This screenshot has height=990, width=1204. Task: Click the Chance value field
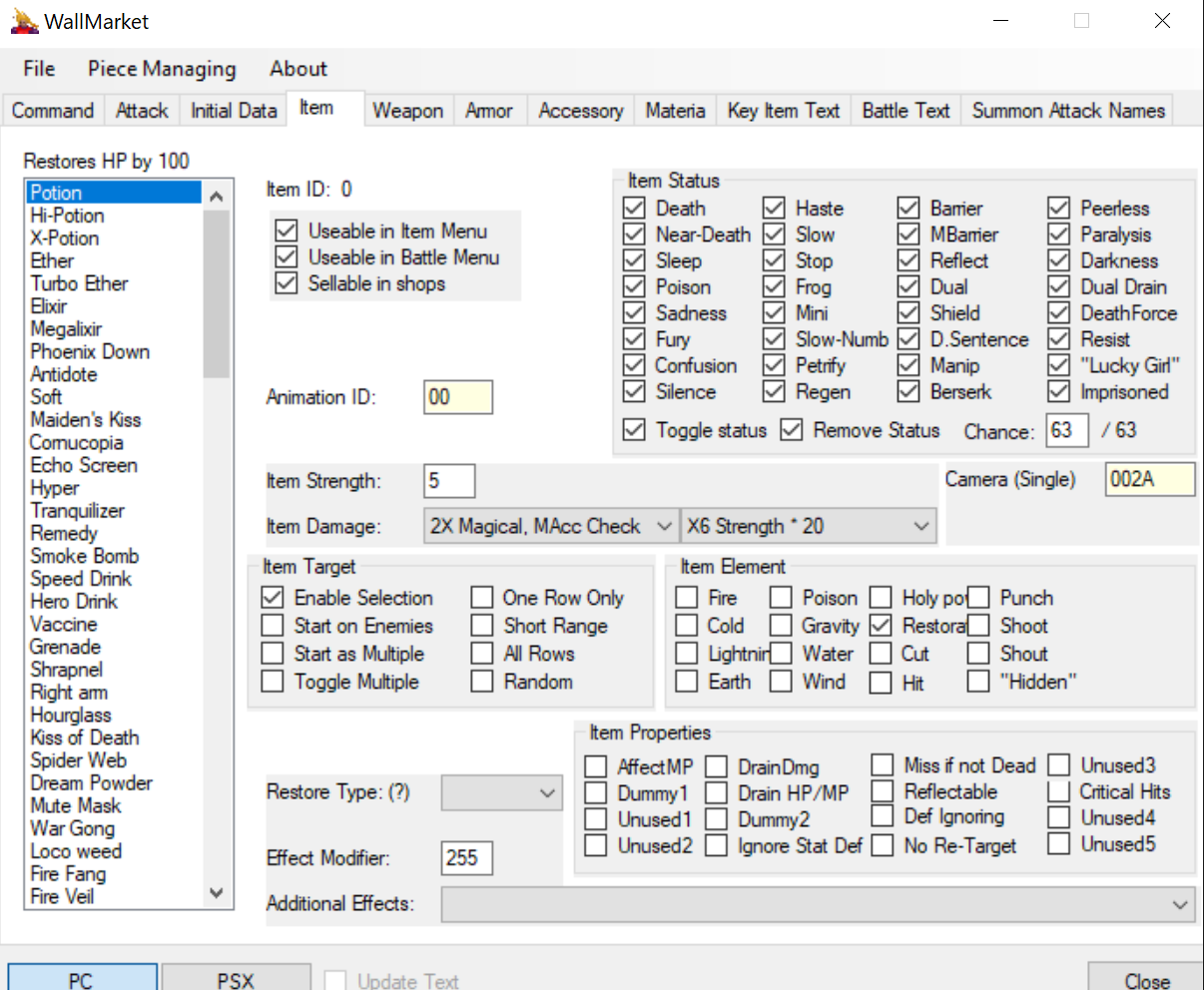(x=1067, y=431)
